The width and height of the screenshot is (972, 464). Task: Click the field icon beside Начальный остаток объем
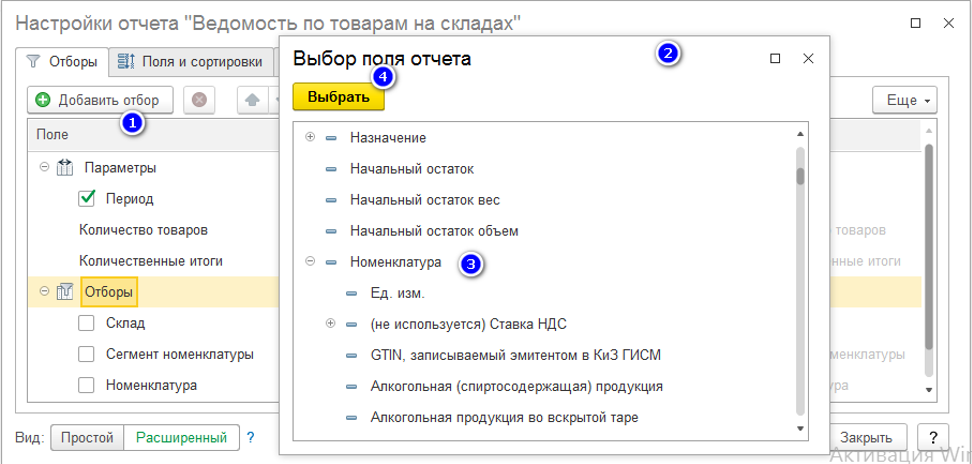pyautogui.click(x=331, y=231)
